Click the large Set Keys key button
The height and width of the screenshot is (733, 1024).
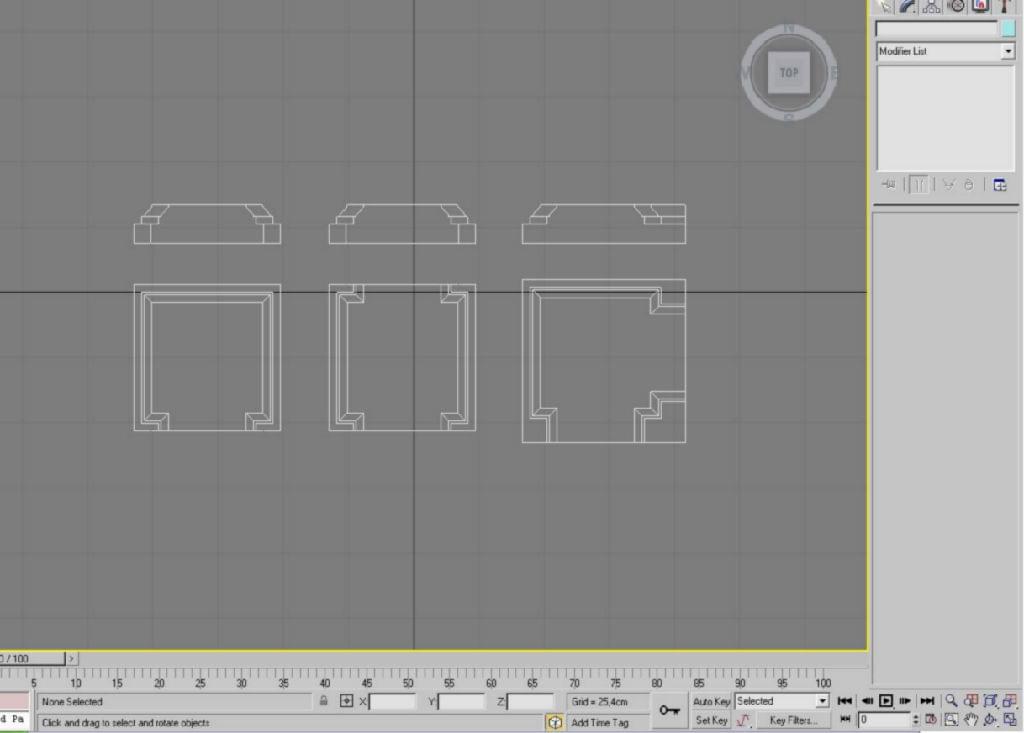[x=669, y=711]
